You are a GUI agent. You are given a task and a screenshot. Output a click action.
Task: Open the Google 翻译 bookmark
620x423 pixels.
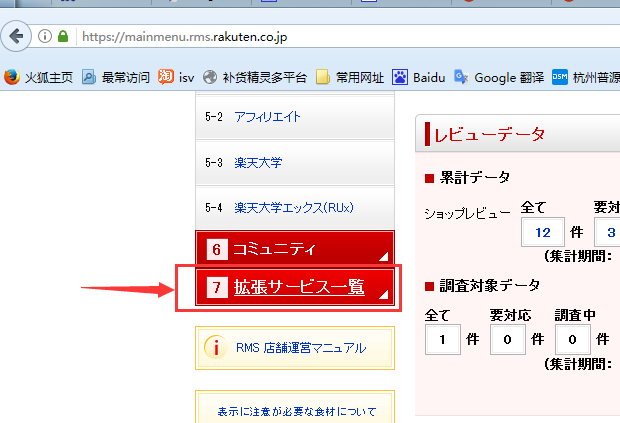499,77
